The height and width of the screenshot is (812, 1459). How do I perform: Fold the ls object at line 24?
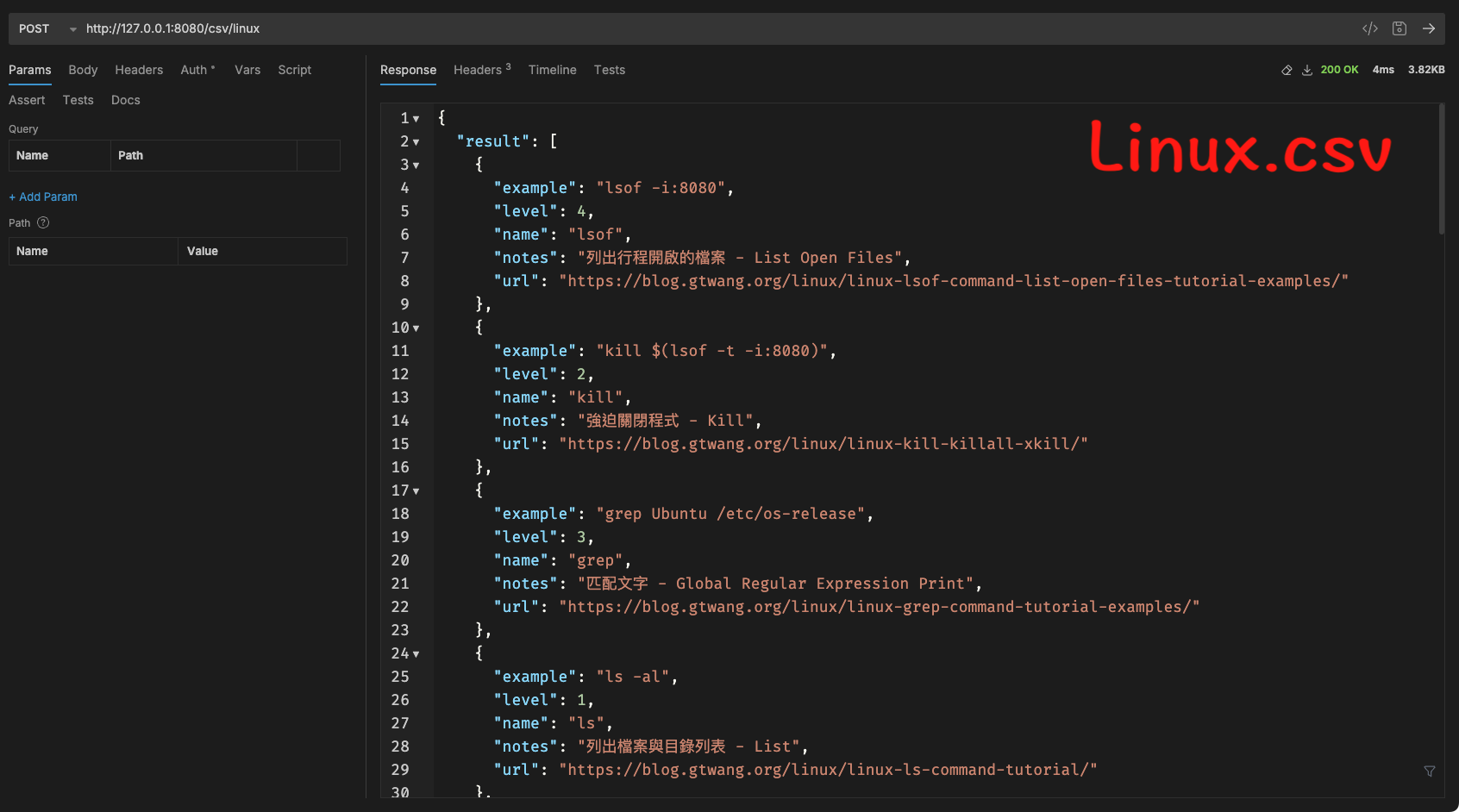(x=416, y=654)
